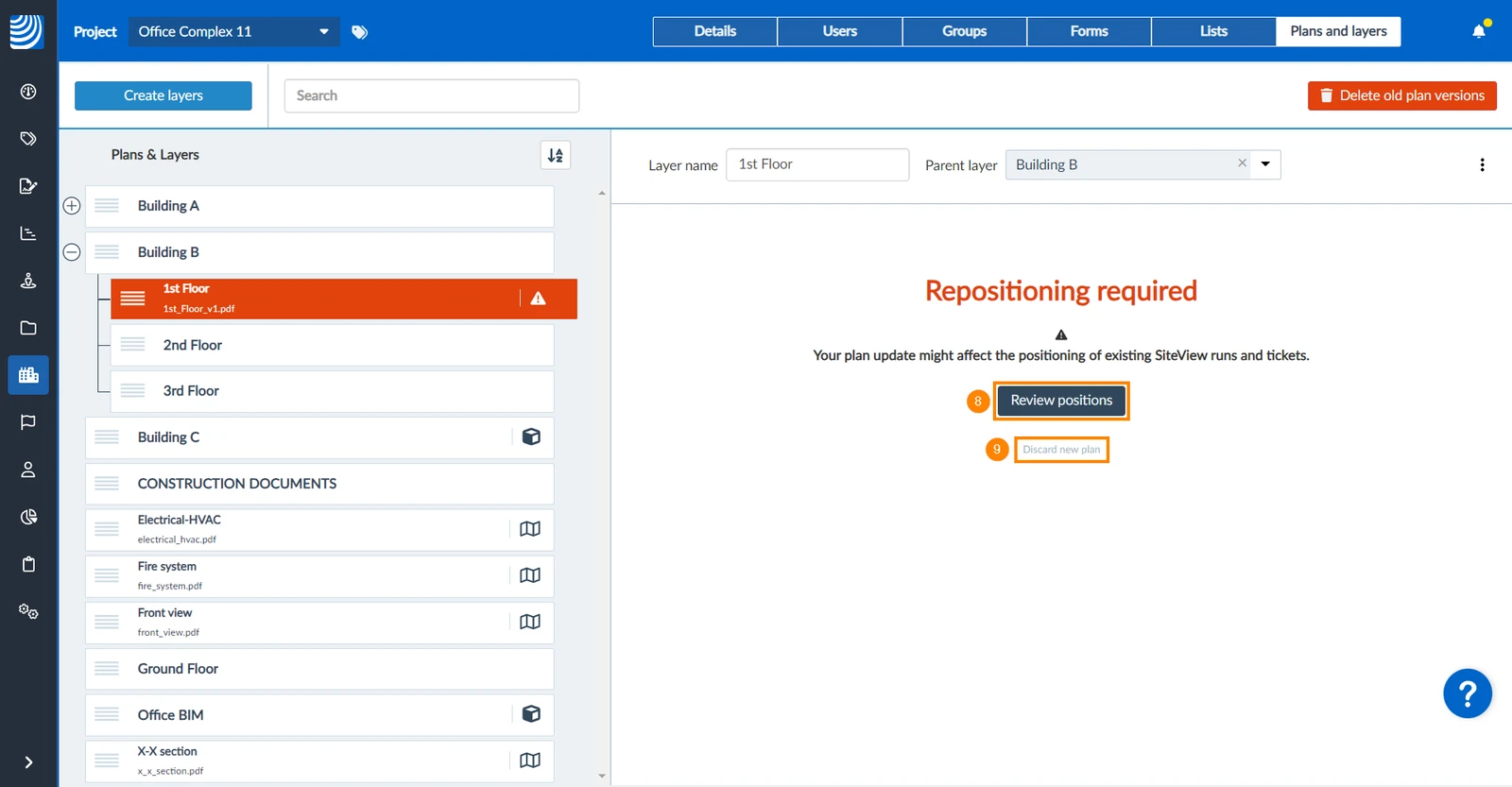Open the blue help question mark button
The width and height of the screenshot is (1512, 787).
1468,694
